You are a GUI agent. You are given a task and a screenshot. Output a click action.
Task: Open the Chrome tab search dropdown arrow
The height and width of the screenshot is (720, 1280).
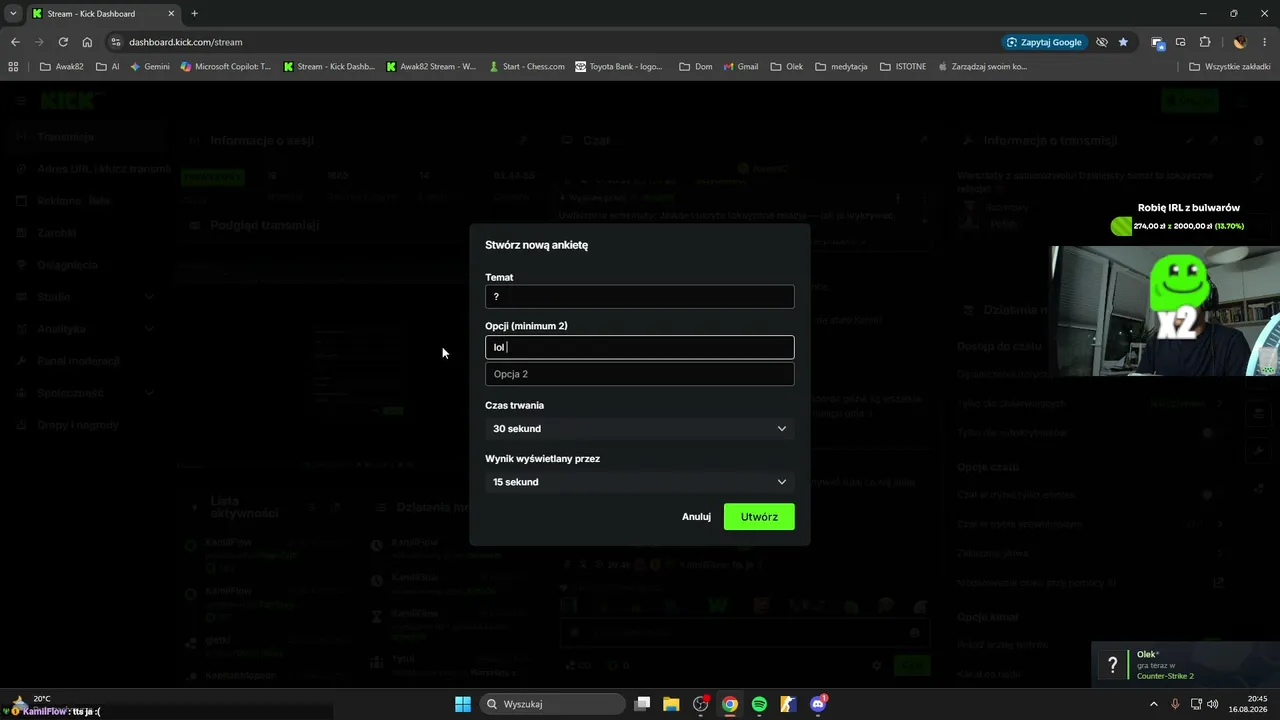tap(13, 13)
